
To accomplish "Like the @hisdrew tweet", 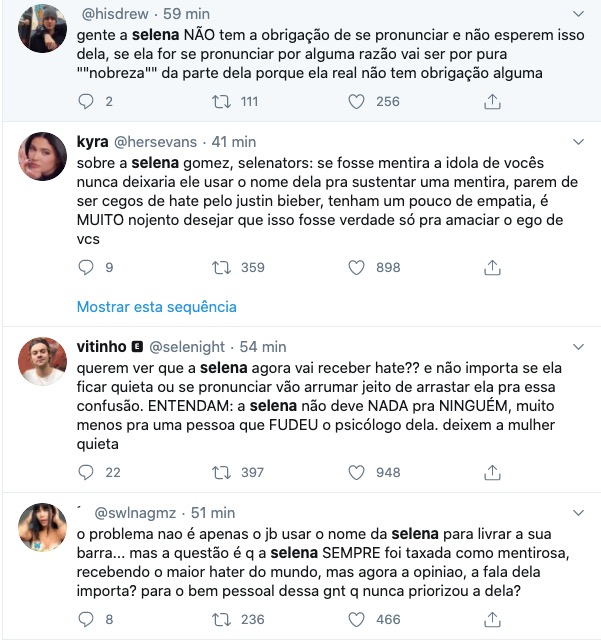I will point(356,101).
